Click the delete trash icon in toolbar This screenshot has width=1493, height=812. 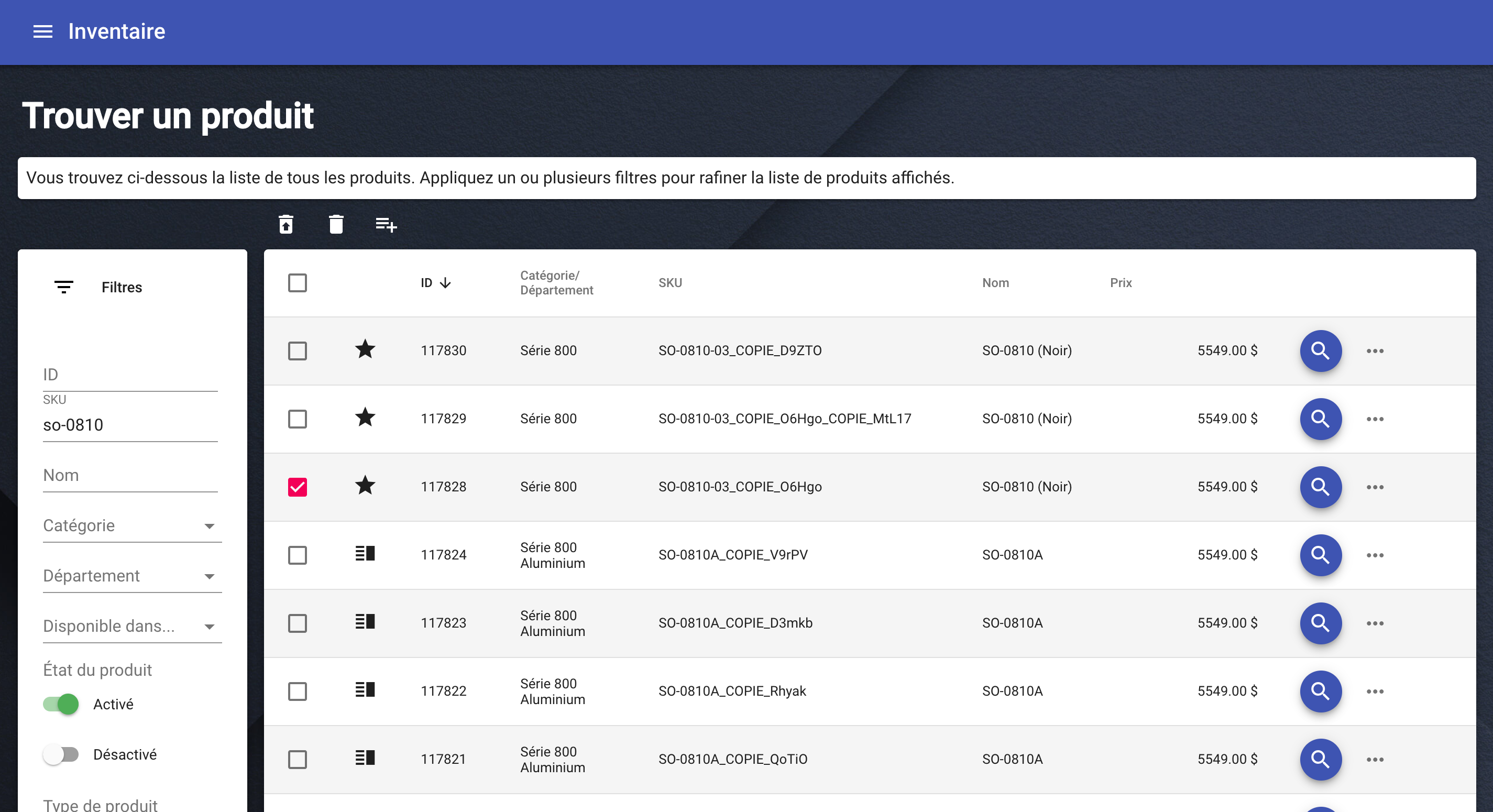[x=336, y=224]
